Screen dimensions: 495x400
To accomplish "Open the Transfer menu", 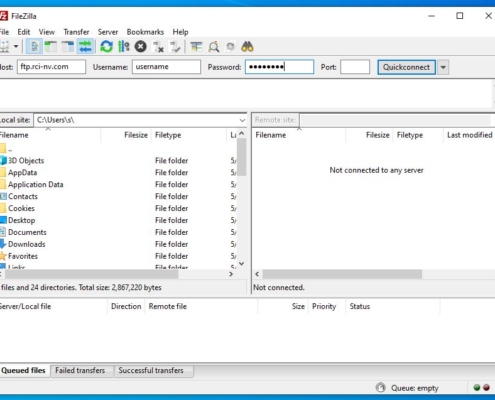I will point(76,32).
